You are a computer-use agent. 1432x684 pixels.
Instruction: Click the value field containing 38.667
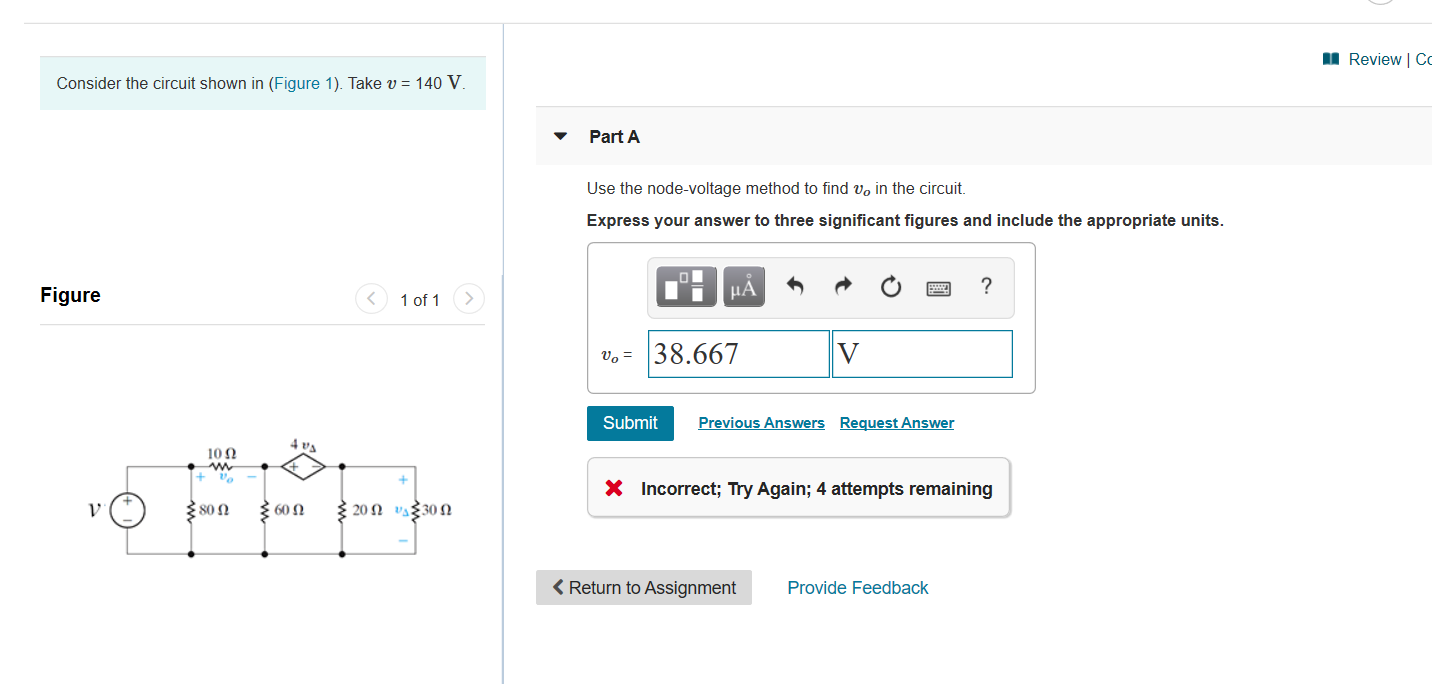pyautogui.click(x=739, y=354)
